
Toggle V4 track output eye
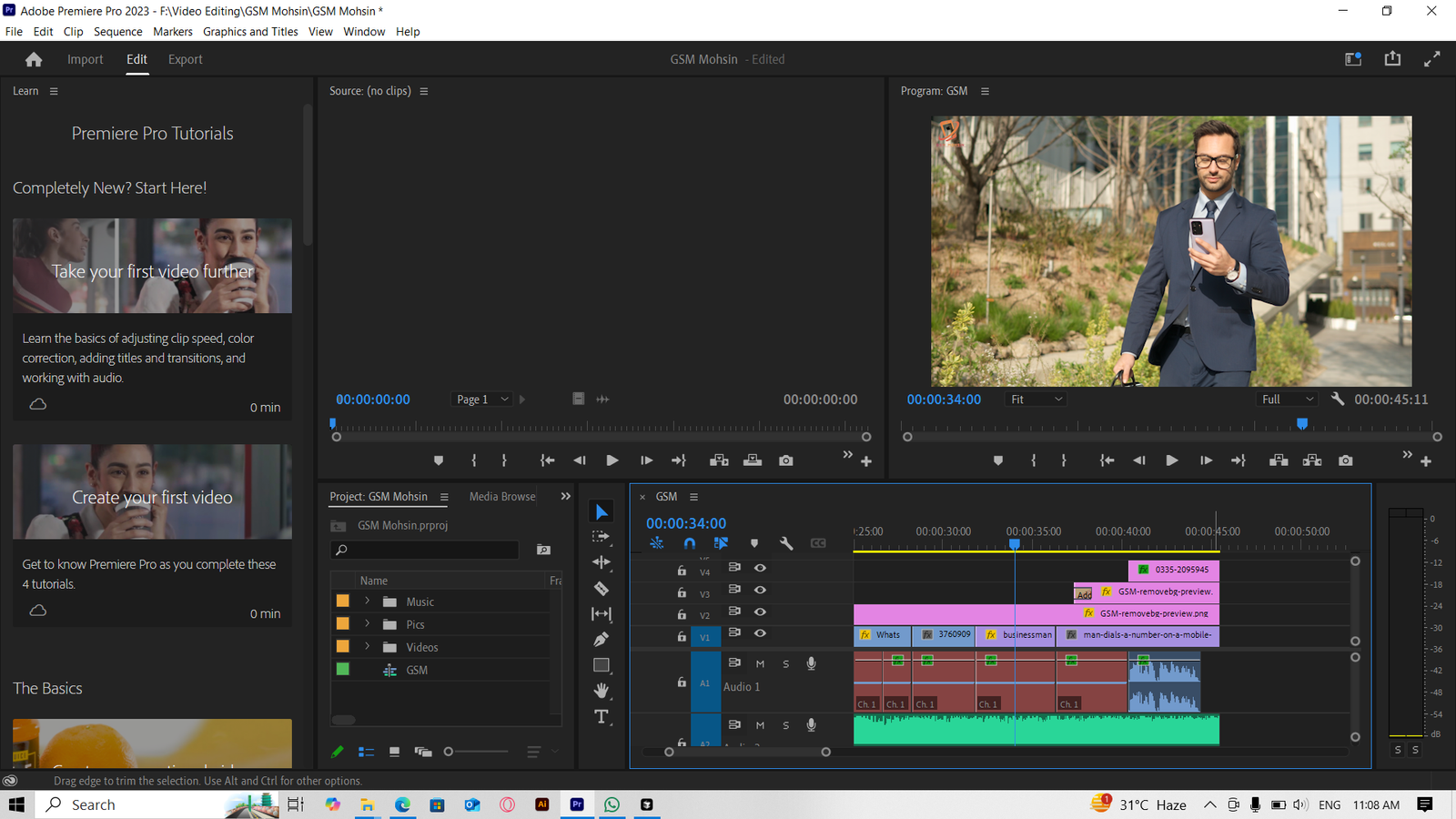tap(760, 568)
